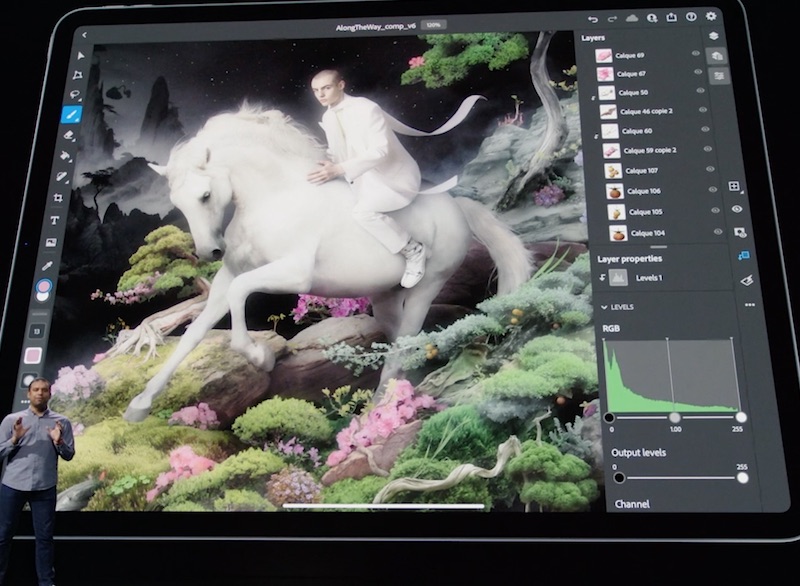Click the 120% zoom level badge
Viewport: 800px width, 586px height.
[433, 24]
